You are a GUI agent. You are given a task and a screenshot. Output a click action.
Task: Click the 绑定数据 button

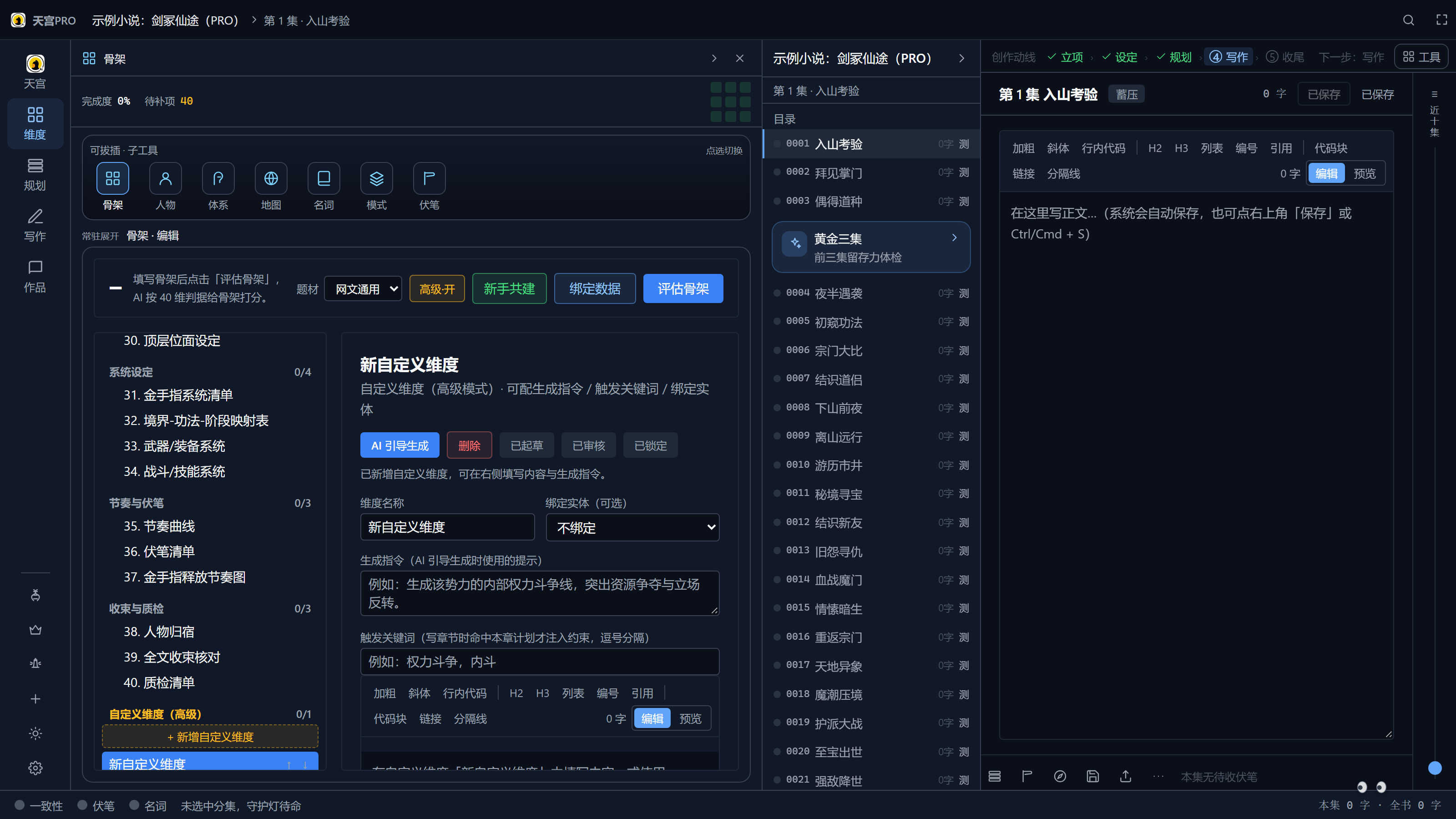tap(595, 289)
